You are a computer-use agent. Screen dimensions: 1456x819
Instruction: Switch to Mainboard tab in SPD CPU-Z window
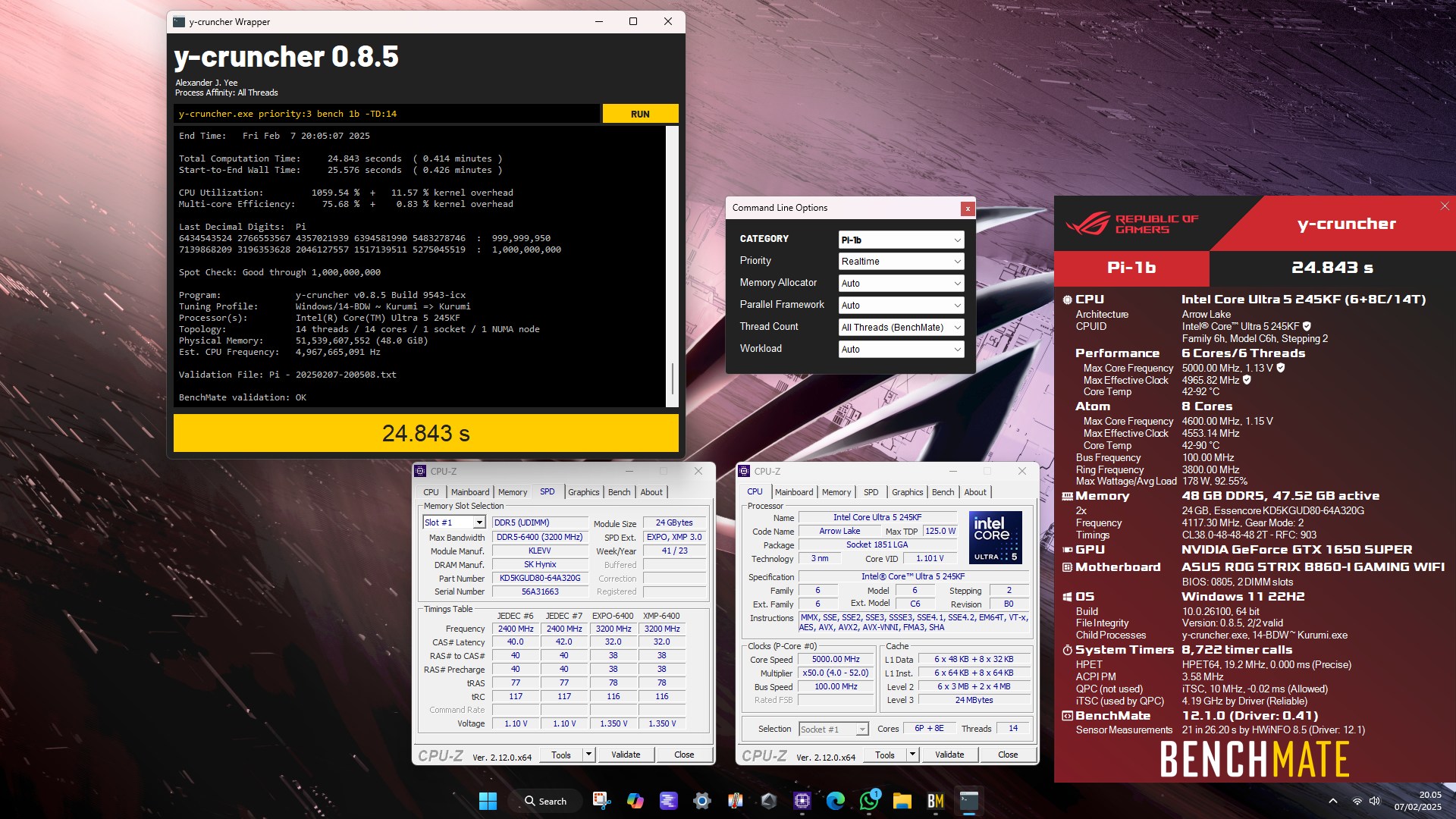pos(470,492)
